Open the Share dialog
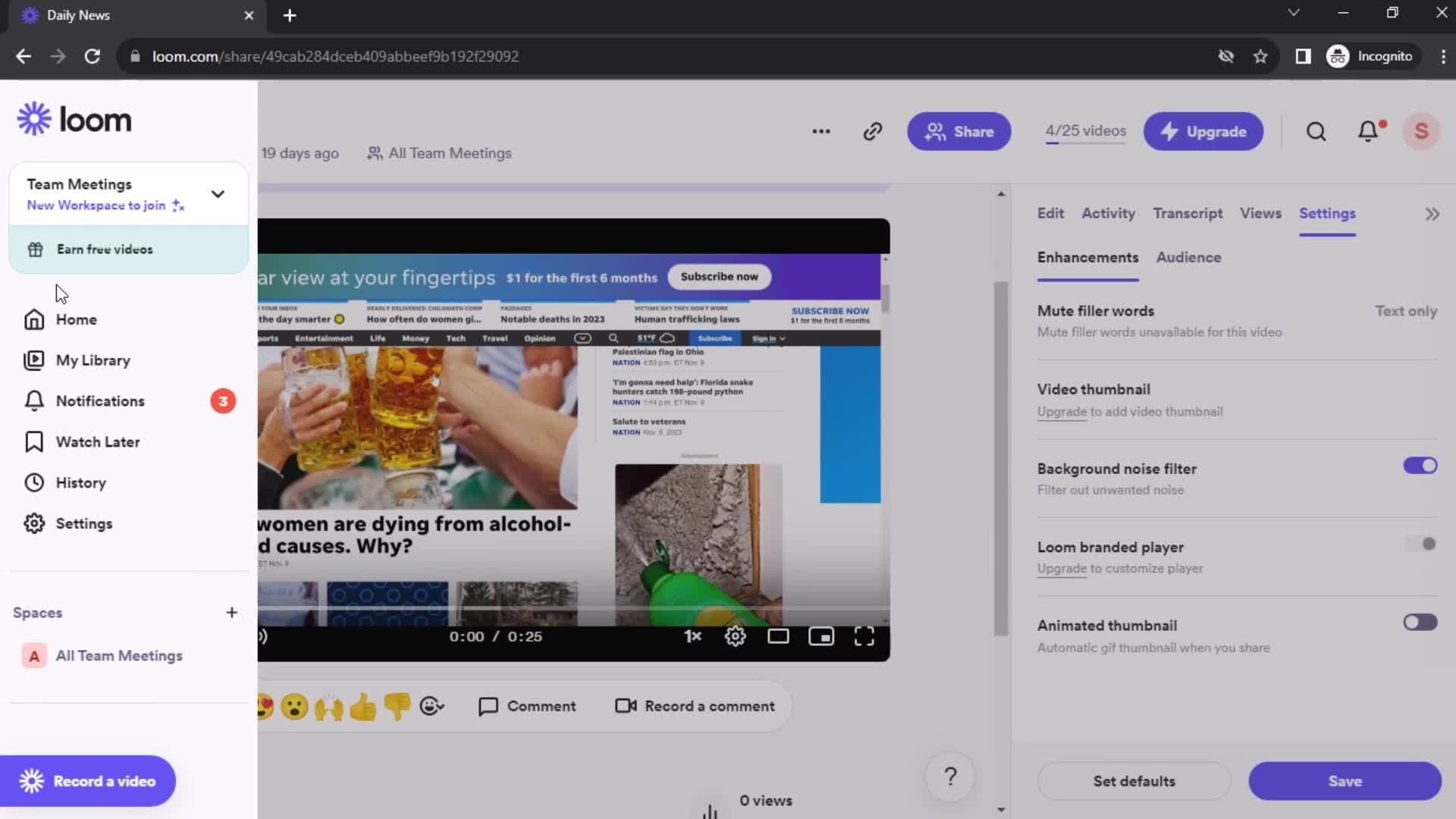Screen dimensions: 1456x819 click(x=958, y=131)
